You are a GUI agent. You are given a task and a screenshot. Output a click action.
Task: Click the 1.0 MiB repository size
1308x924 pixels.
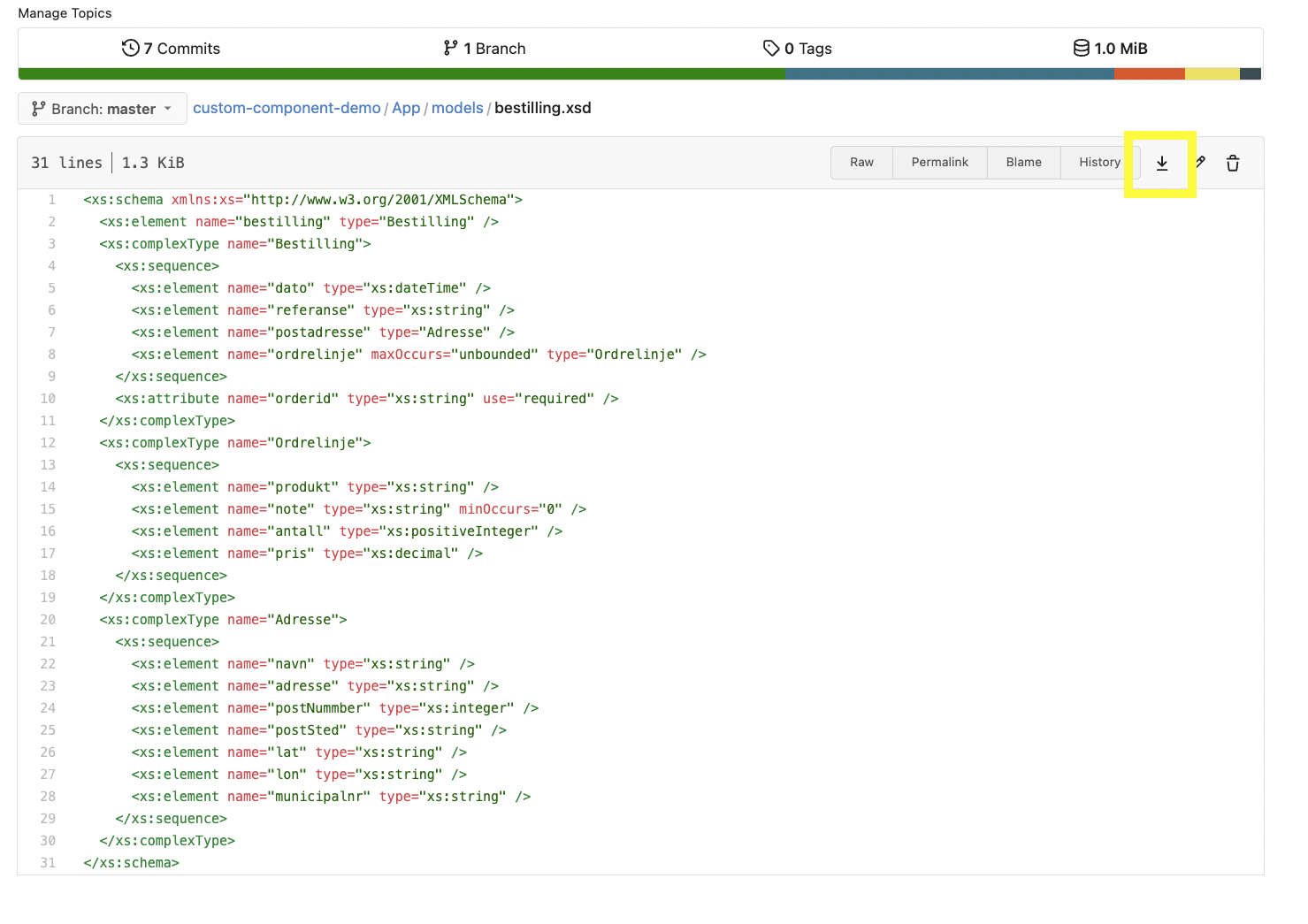(1111, 49)
